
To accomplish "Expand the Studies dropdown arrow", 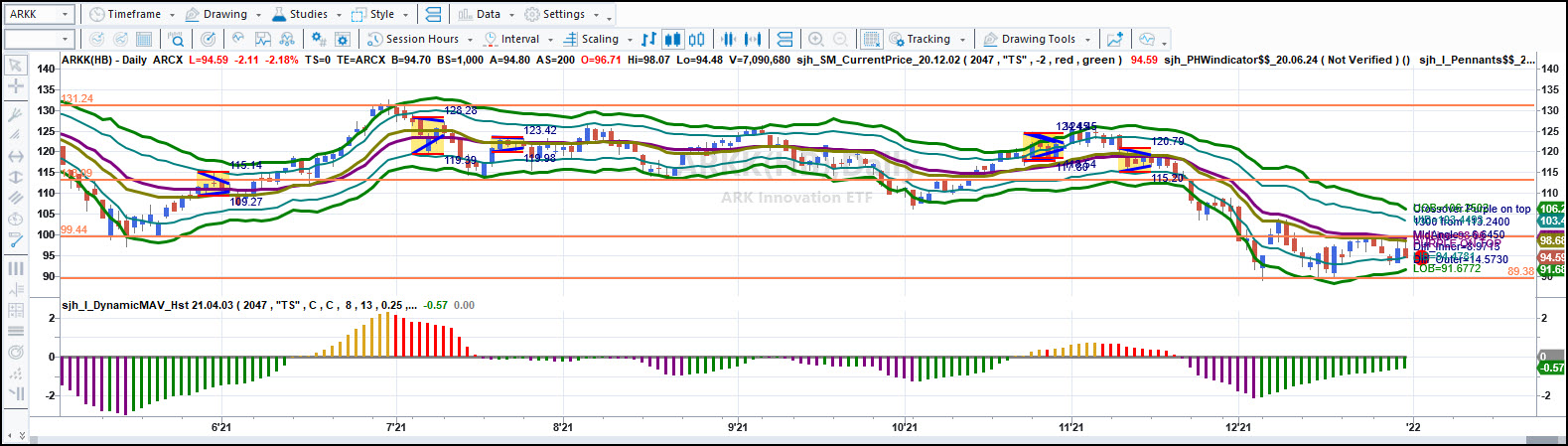I will click(339, 15).
